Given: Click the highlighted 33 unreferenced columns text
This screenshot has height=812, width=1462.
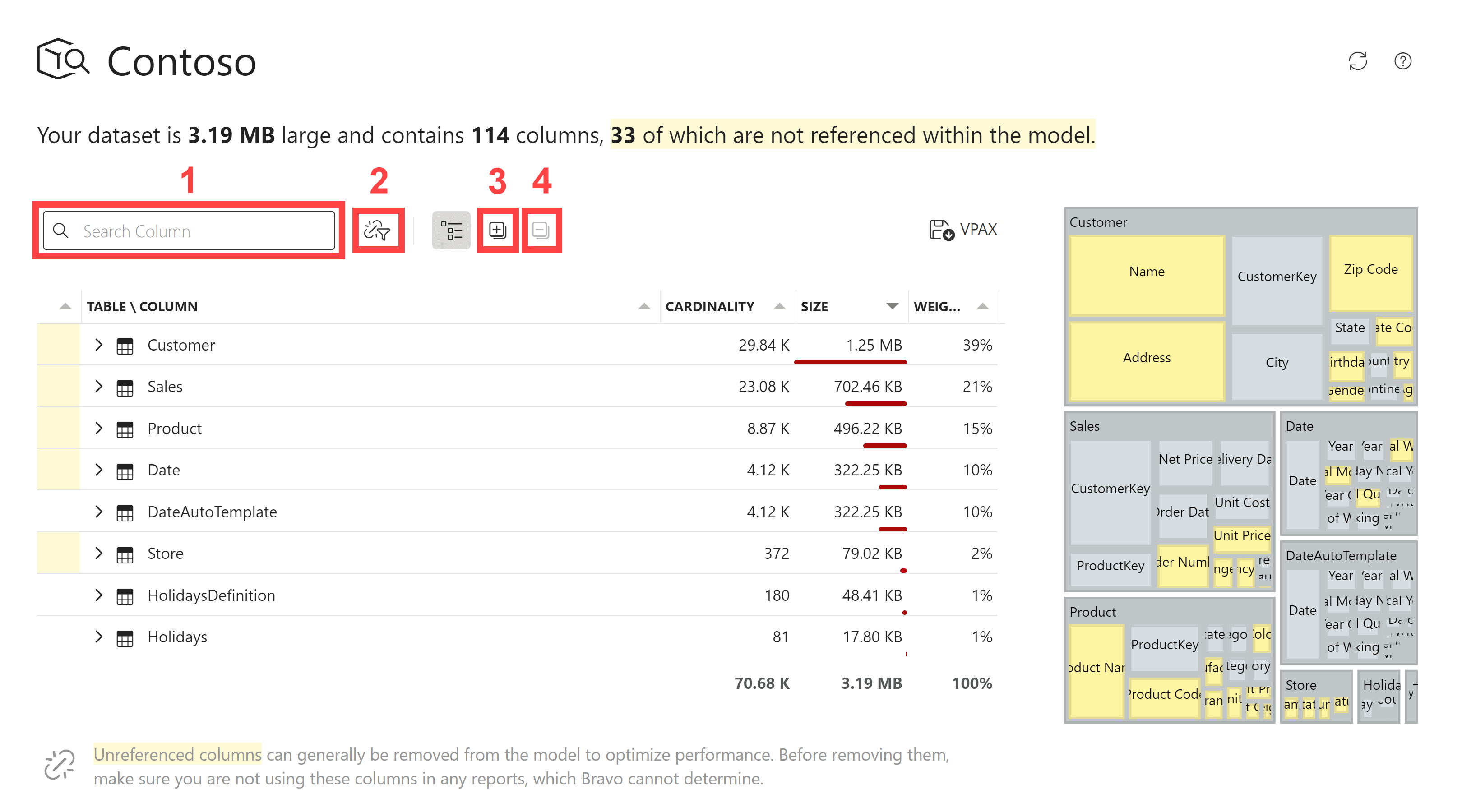Looking at the screenshot, I should point(852,135).
